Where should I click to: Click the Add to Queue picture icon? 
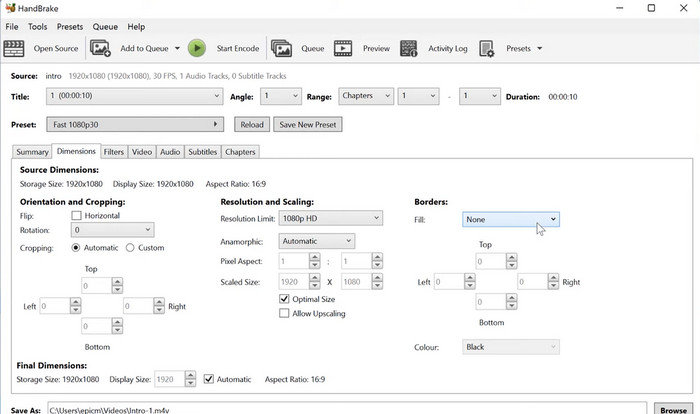tap(100, 48)
